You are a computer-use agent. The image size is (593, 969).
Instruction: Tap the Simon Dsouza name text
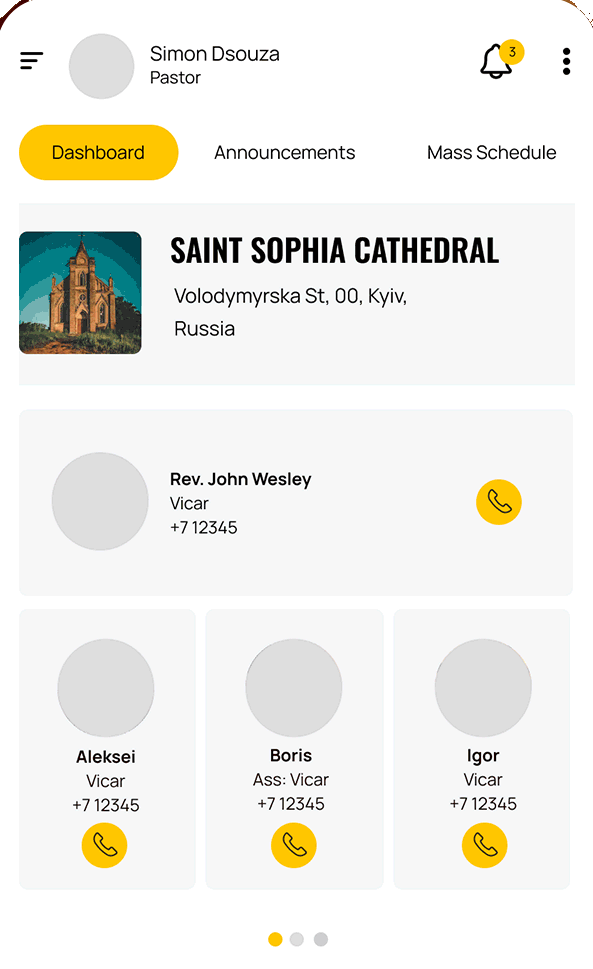pos(215,54)
